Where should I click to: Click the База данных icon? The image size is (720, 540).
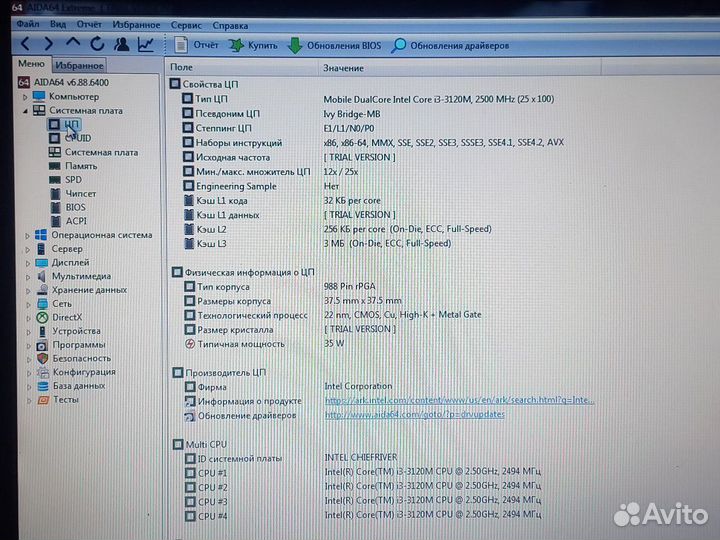(43, 386)
